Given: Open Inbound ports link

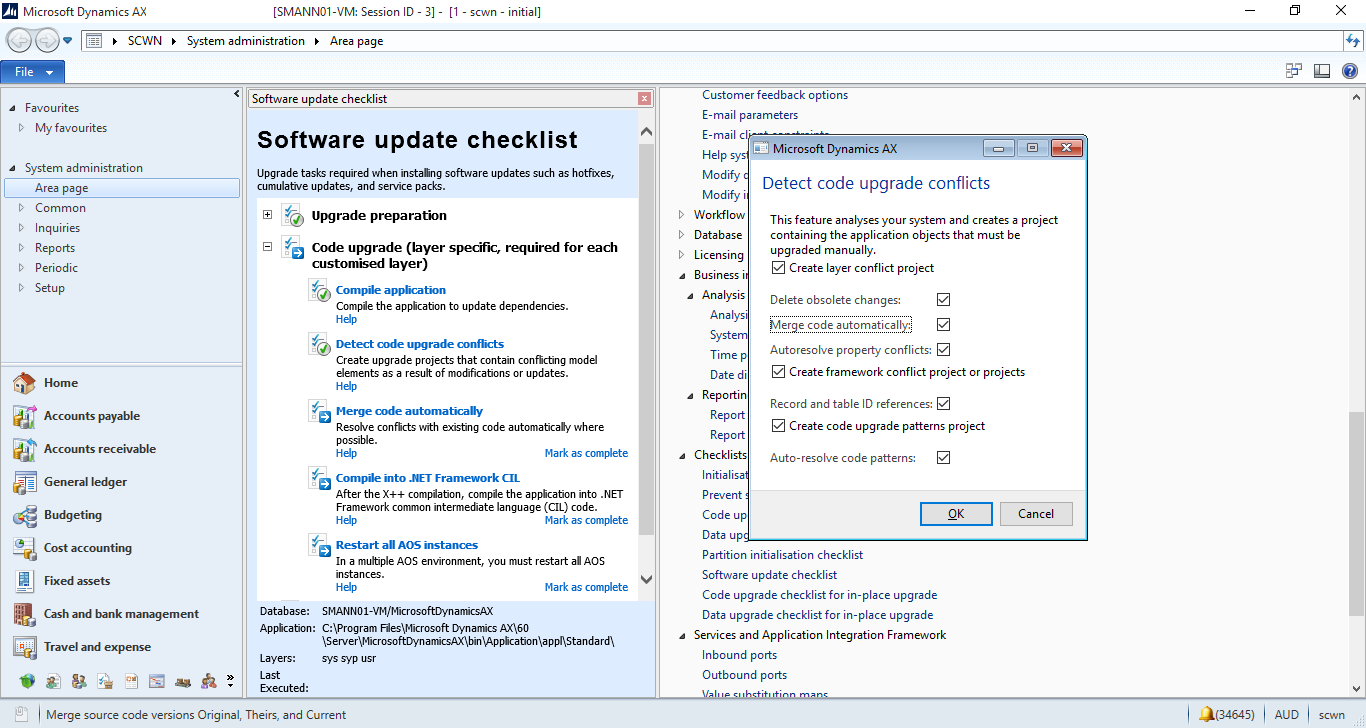Looking at the screenshot, I should click(x=739, y=655).
